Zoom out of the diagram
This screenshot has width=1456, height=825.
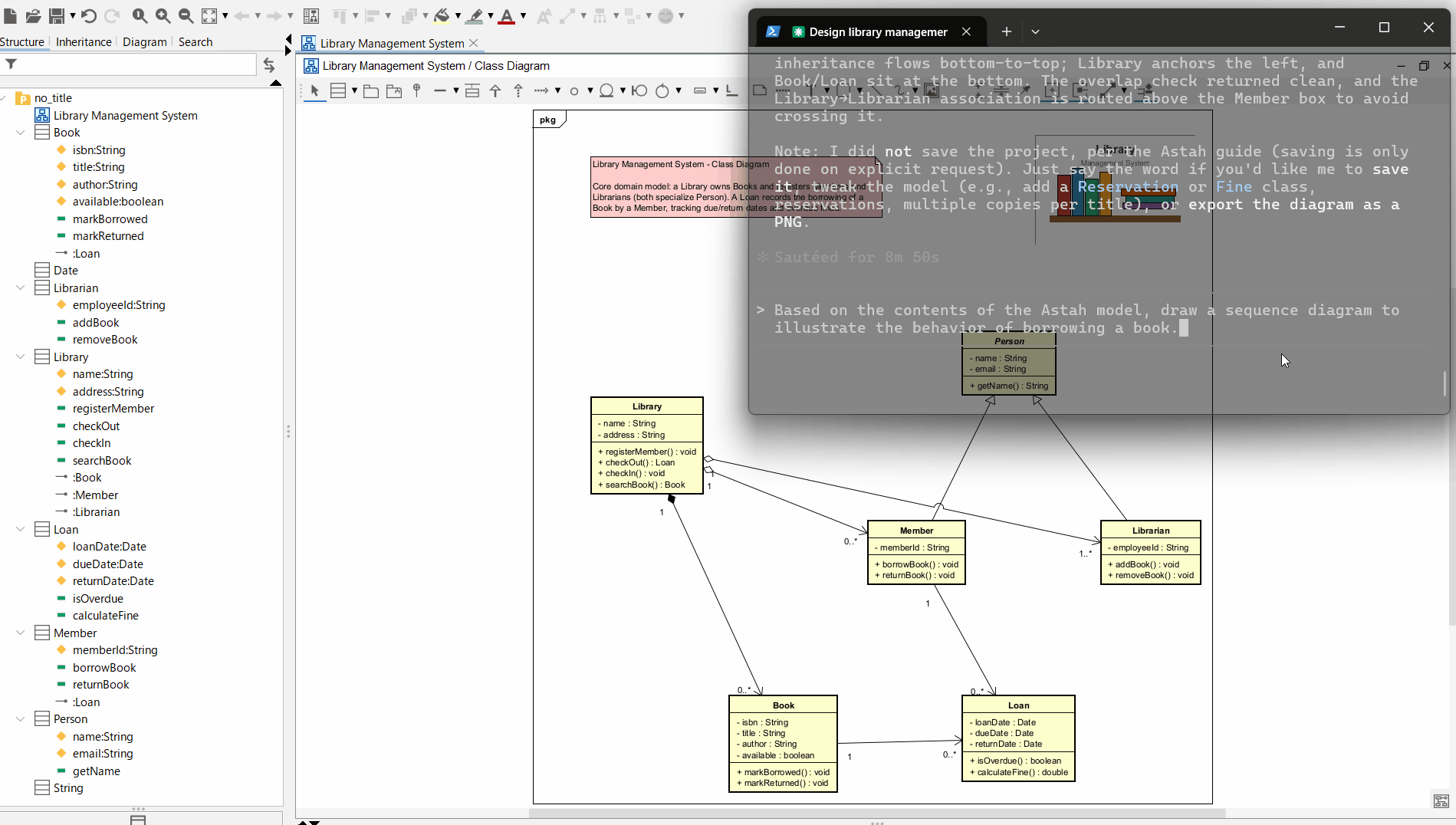pyautogui.click(x=186, y=15)
